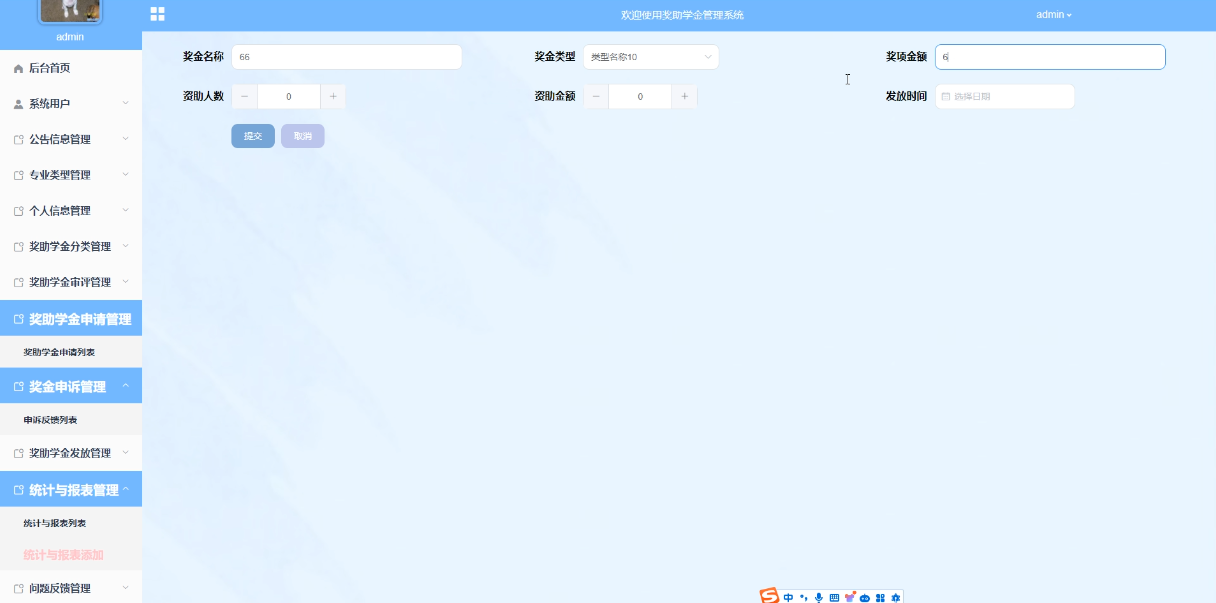The width and height of the screenshot is (1216, 603).
Task: Toggle the punctuation mode icon in IME bar
Action: tap(803, 598)
